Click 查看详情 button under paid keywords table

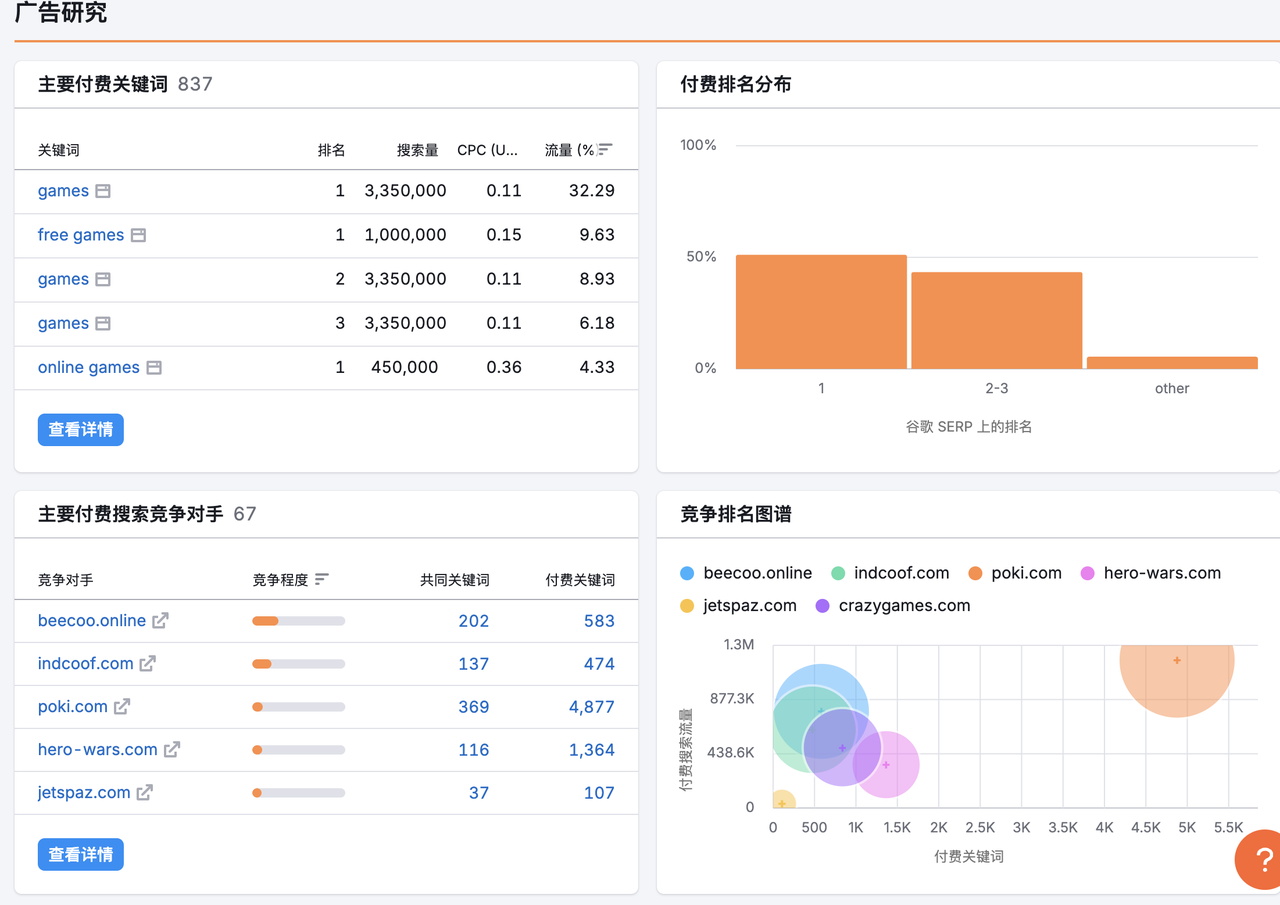tap(81, 430)
